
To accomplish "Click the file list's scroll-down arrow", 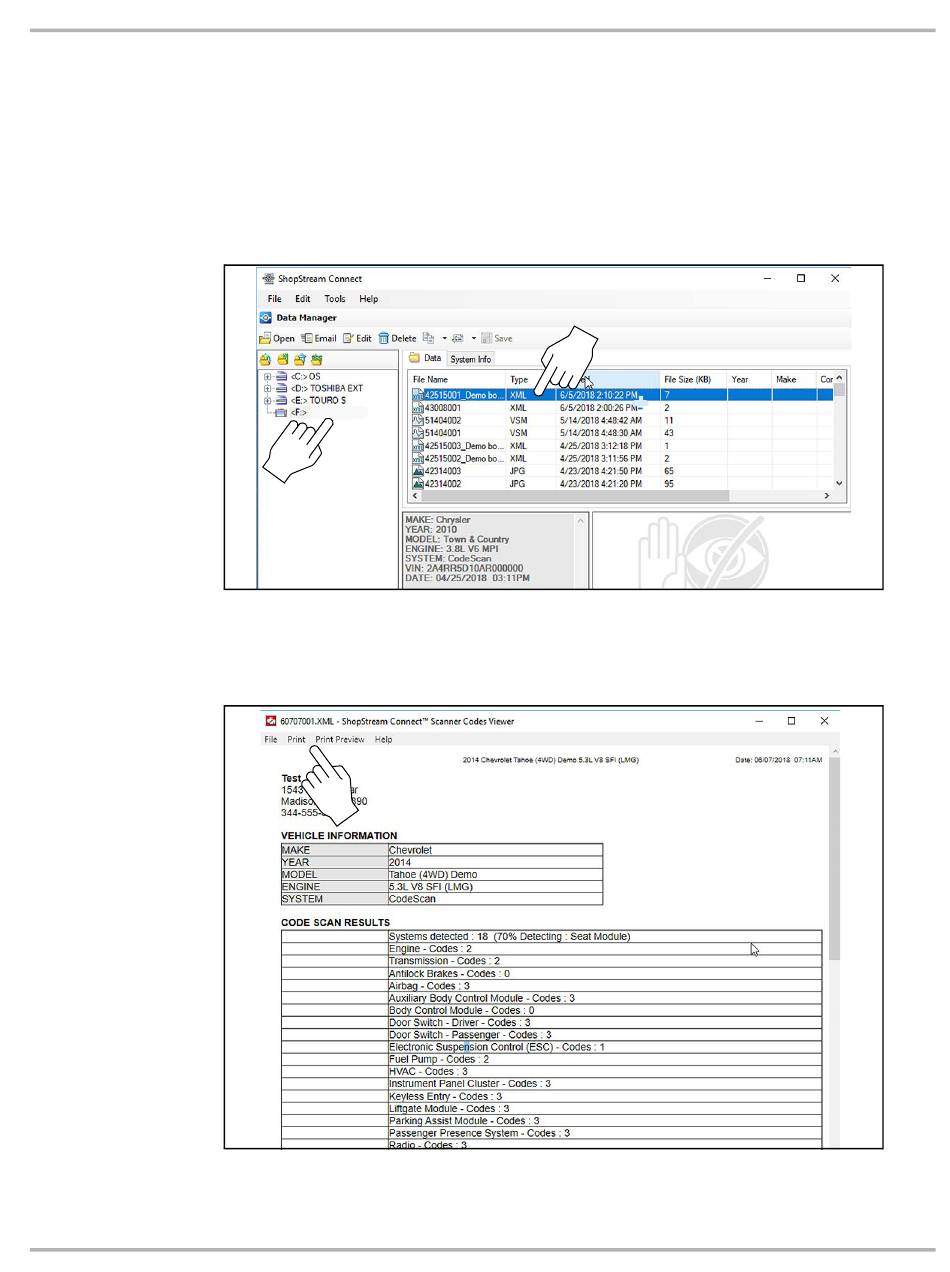I will click(839, 483).
